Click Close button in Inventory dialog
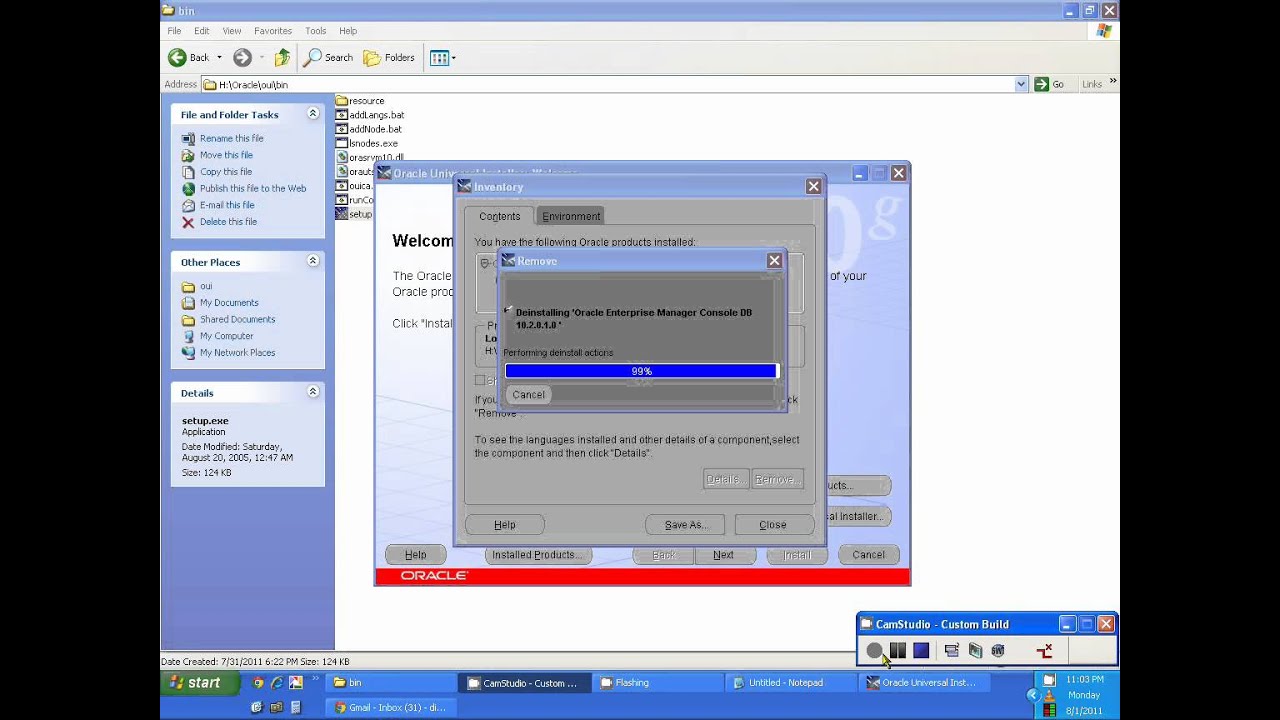The width and height of the screenshot is (1280, 720). [x=773, y=525]
